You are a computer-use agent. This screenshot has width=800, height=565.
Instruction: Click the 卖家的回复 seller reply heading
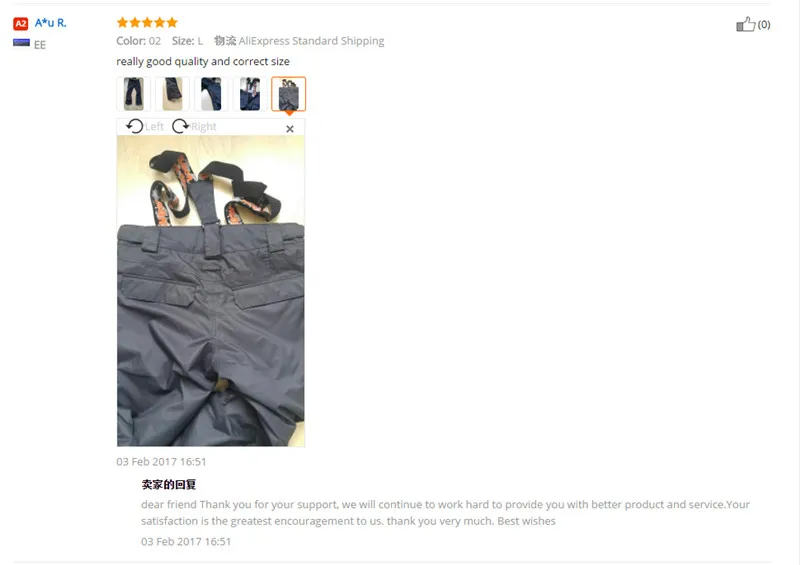[169, 484]
